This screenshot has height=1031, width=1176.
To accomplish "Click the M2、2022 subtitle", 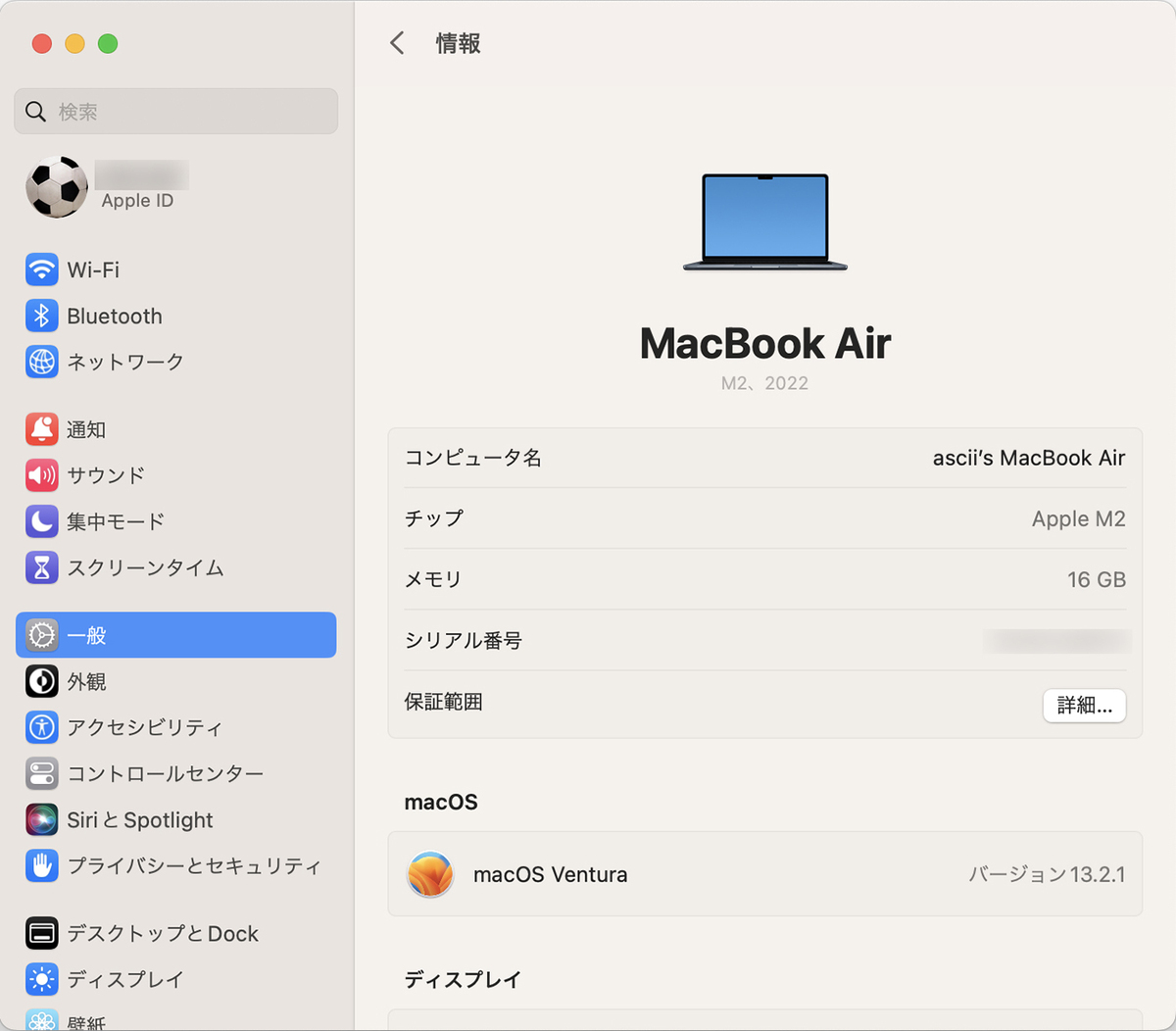I will pyautogui.click(x=765, y=383).
